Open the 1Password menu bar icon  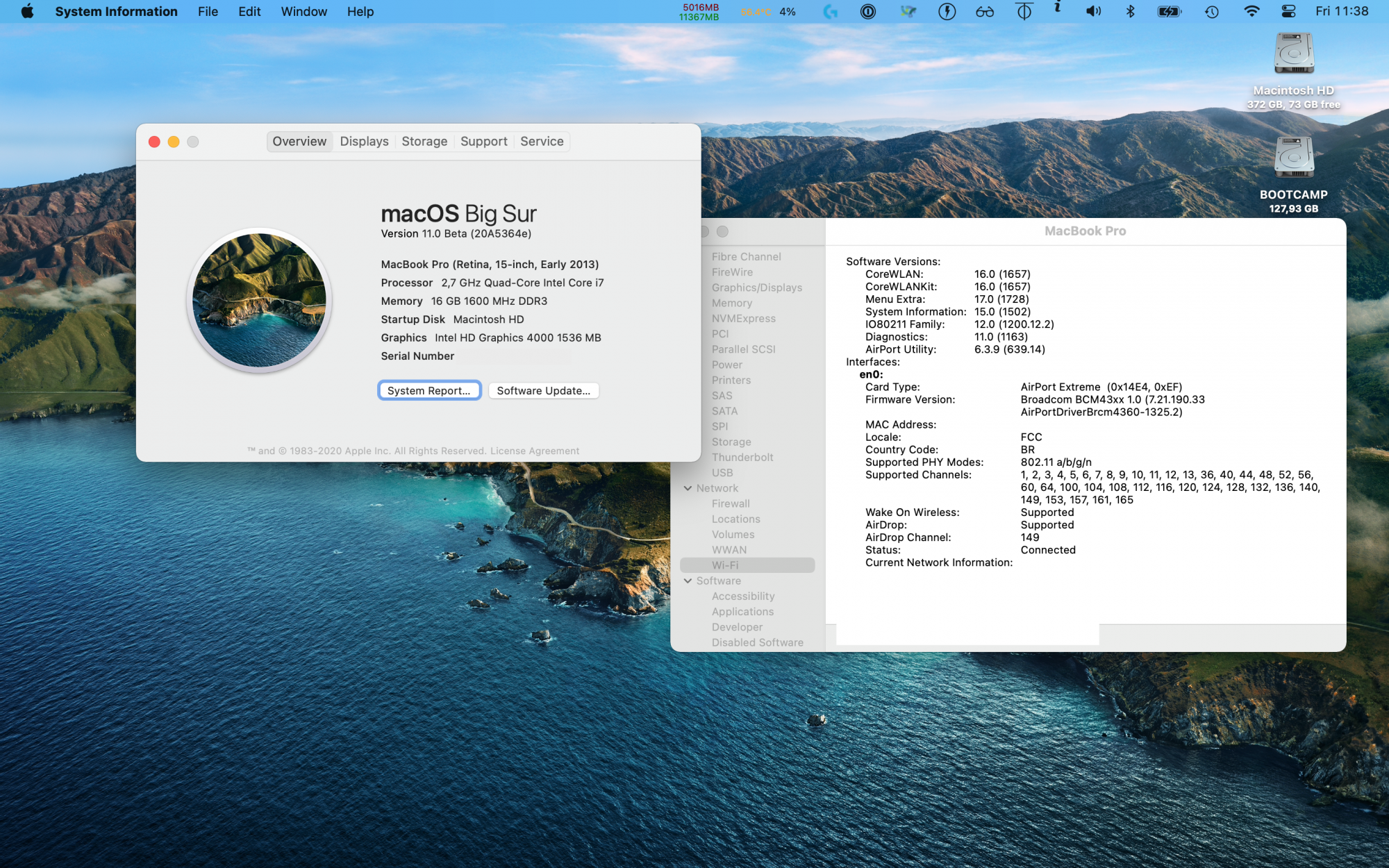(x=867, y=11)
